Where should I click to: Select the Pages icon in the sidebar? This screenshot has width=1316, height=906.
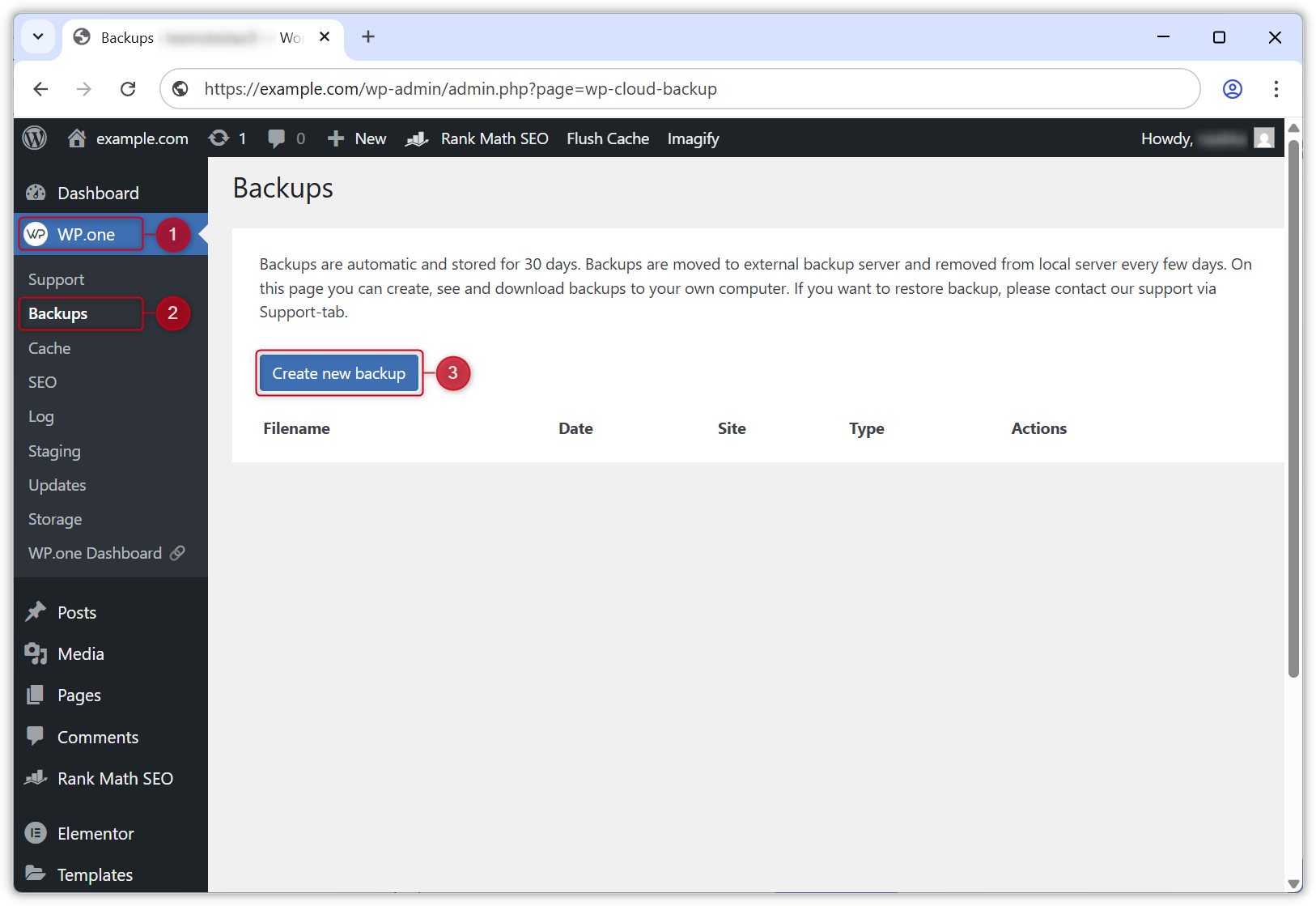pyautogui.click(x=36, y=695)
